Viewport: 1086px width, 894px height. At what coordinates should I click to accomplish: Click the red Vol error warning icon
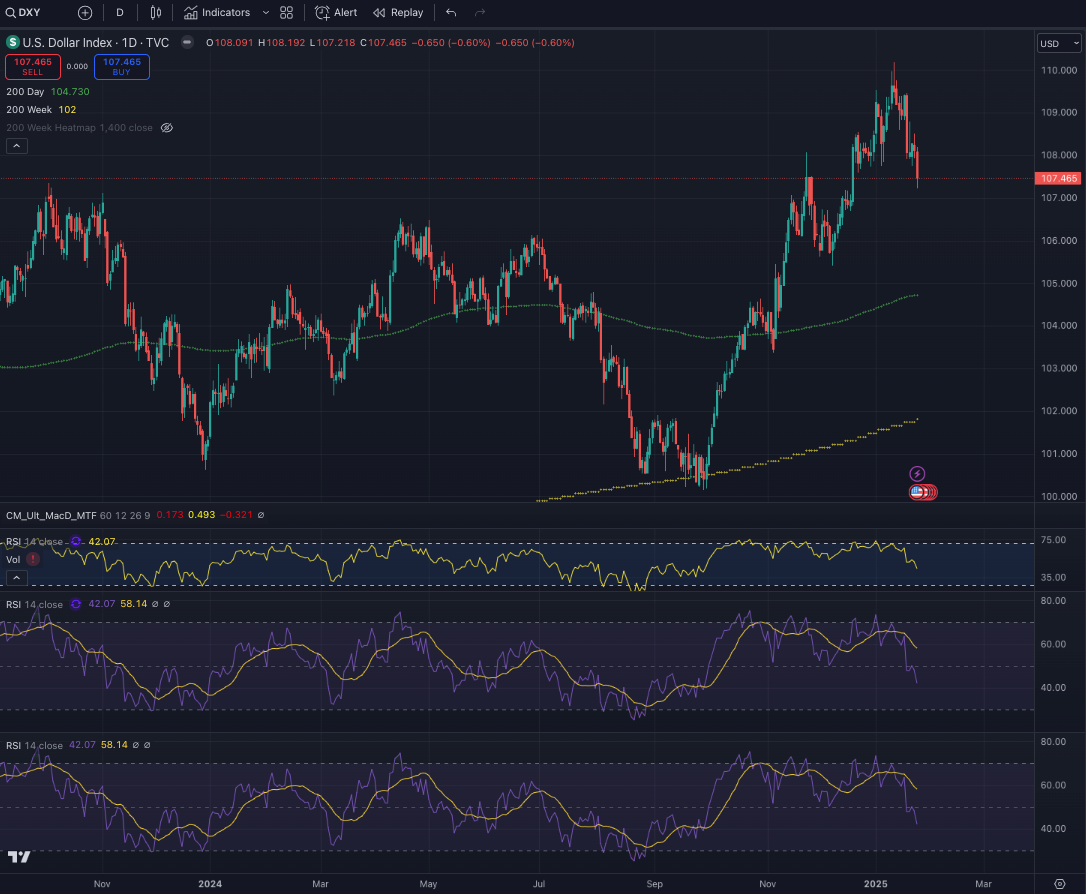pyautogui.click(x=33, y=559)
